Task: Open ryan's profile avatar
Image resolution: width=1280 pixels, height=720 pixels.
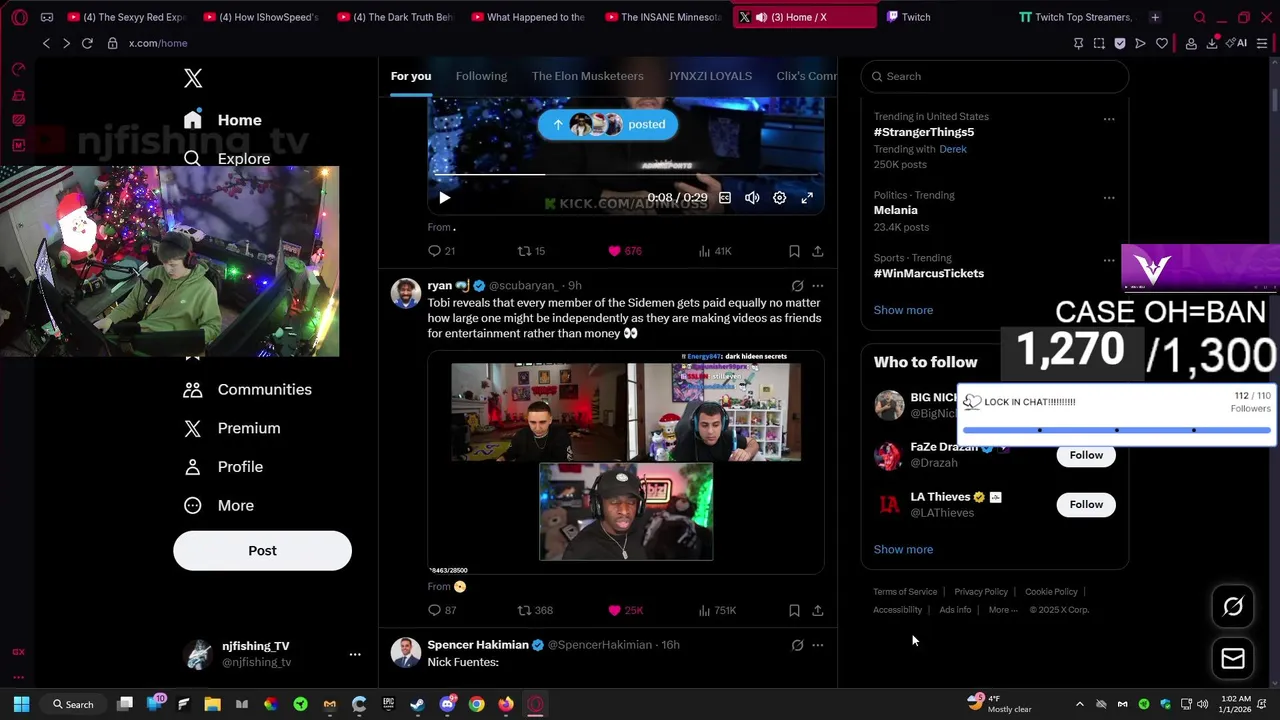Action: [405, 294]
